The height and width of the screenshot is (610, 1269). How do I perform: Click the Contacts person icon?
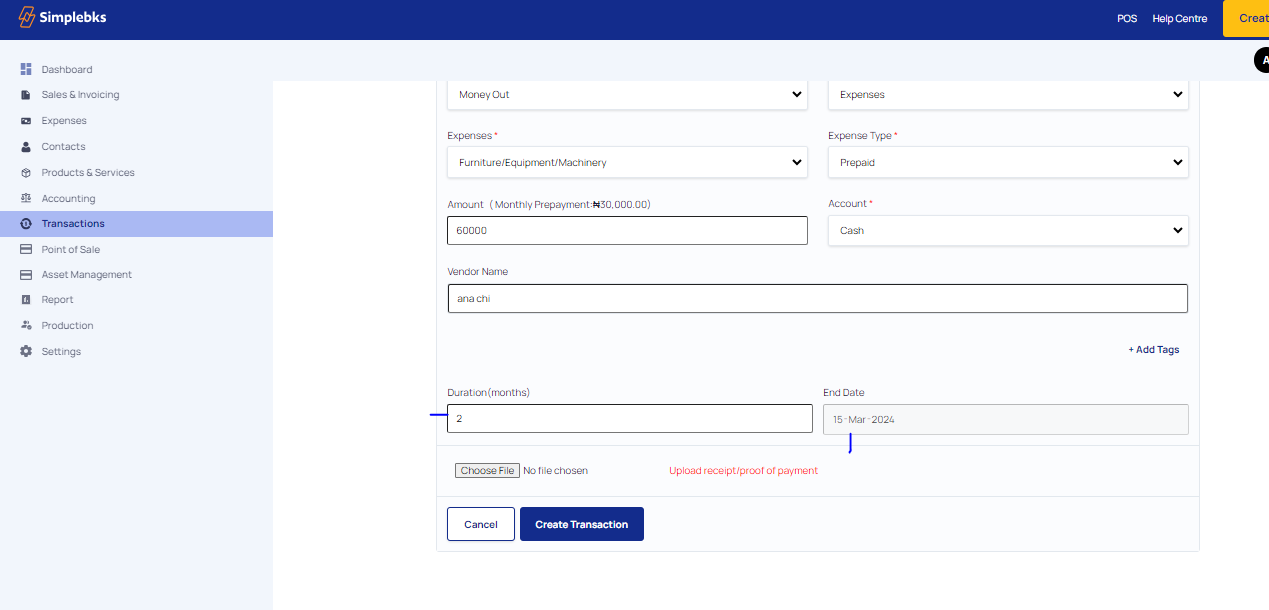[x=26, y=147]
